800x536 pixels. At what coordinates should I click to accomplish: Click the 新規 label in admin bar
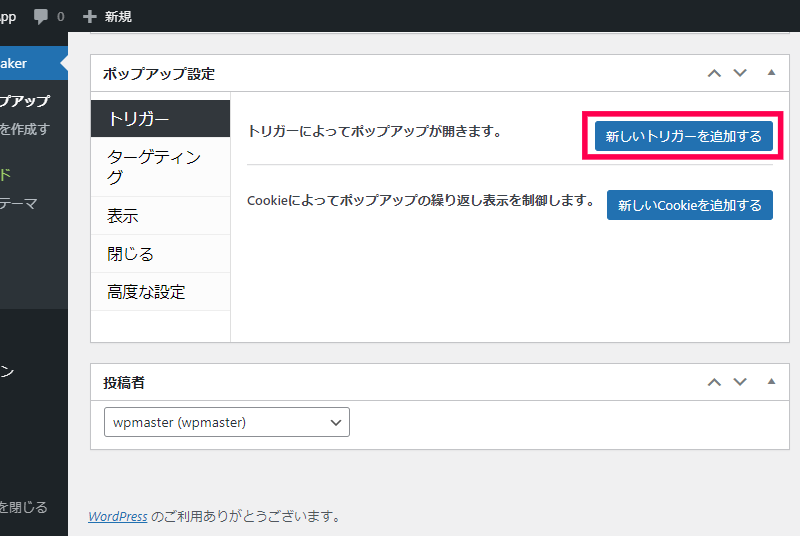(x=118, y=17)
